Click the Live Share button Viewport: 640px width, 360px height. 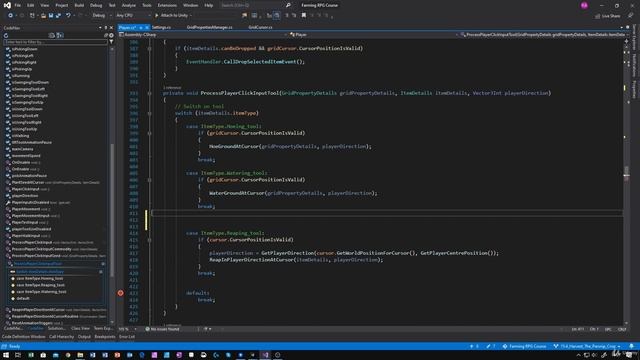(x=608, y=16)
